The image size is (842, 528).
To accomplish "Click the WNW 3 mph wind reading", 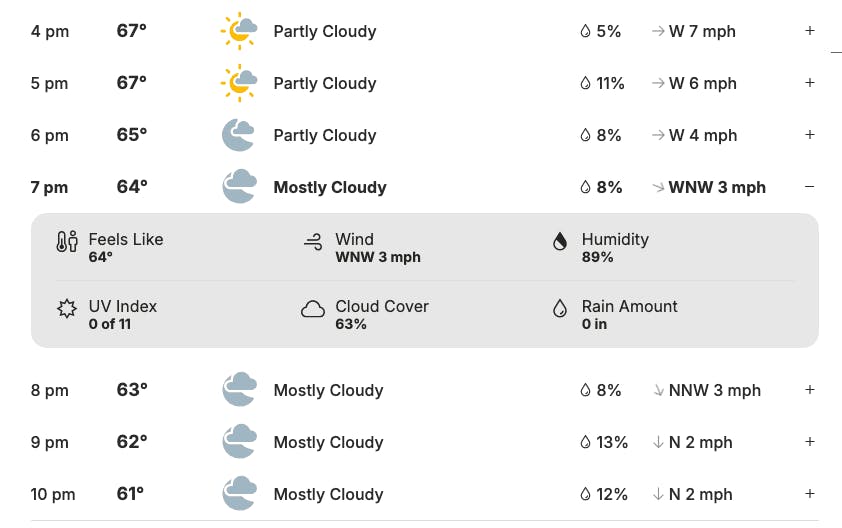I will 717,187.
